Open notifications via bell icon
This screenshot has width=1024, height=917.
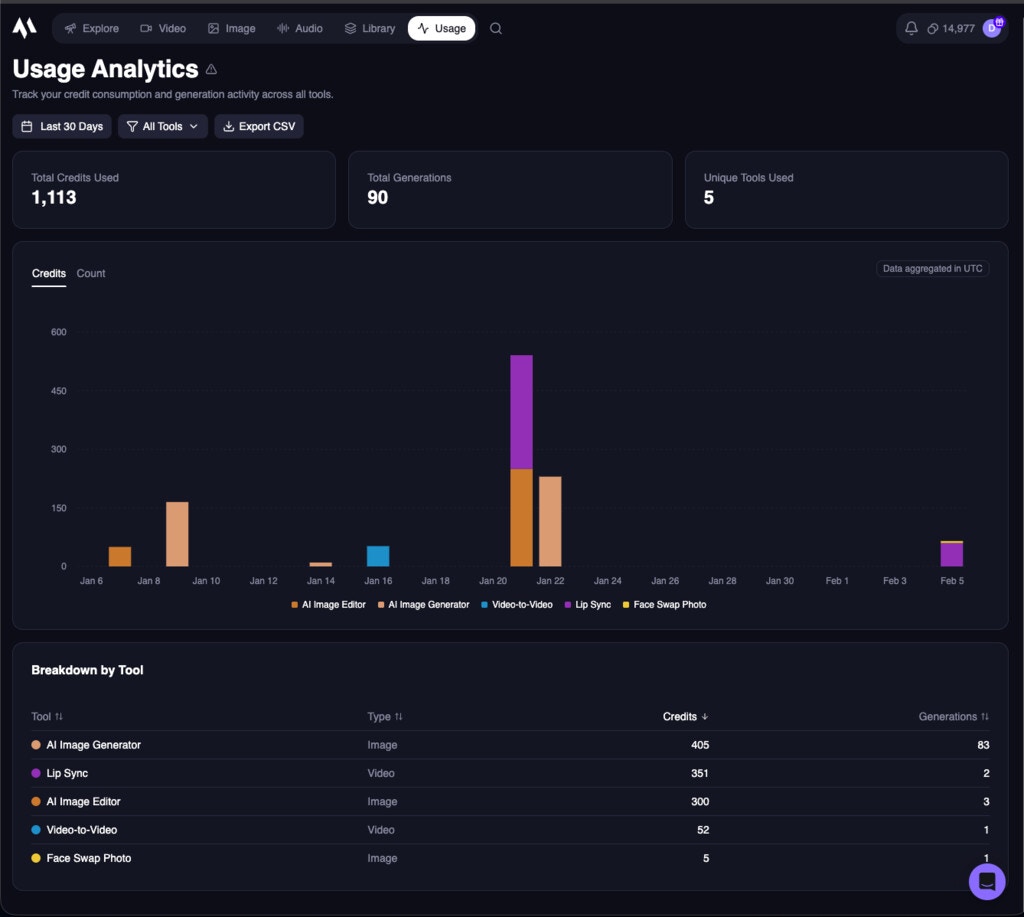click(x=911, y=28)
